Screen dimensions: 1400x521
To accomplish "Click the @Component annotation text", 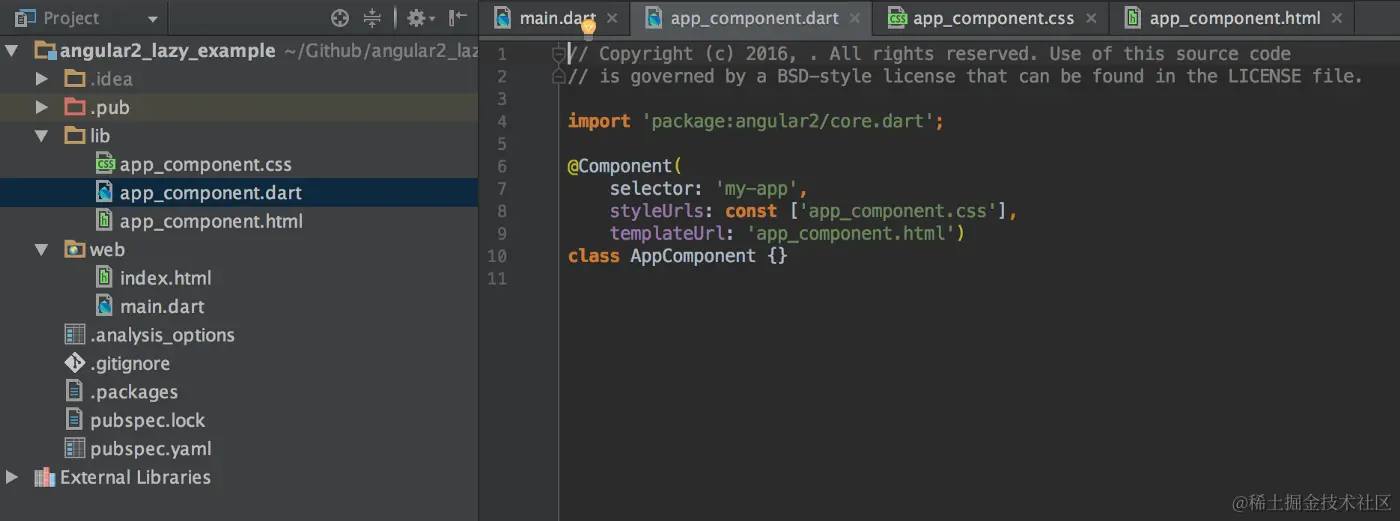I will point(624,166).
